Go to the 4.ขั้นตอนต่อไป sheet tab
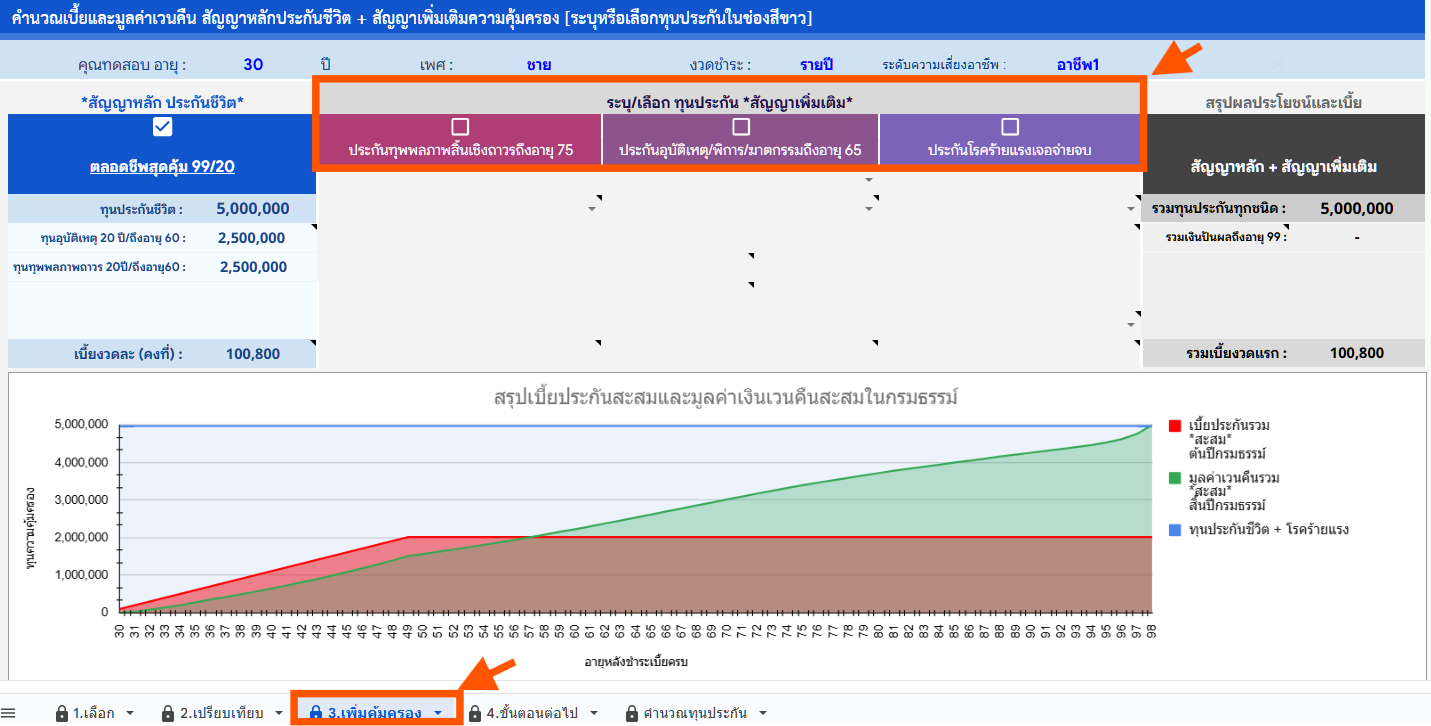Image resolution: width=1431 pixels, height=726 pixels. click(x=529, y=713)
